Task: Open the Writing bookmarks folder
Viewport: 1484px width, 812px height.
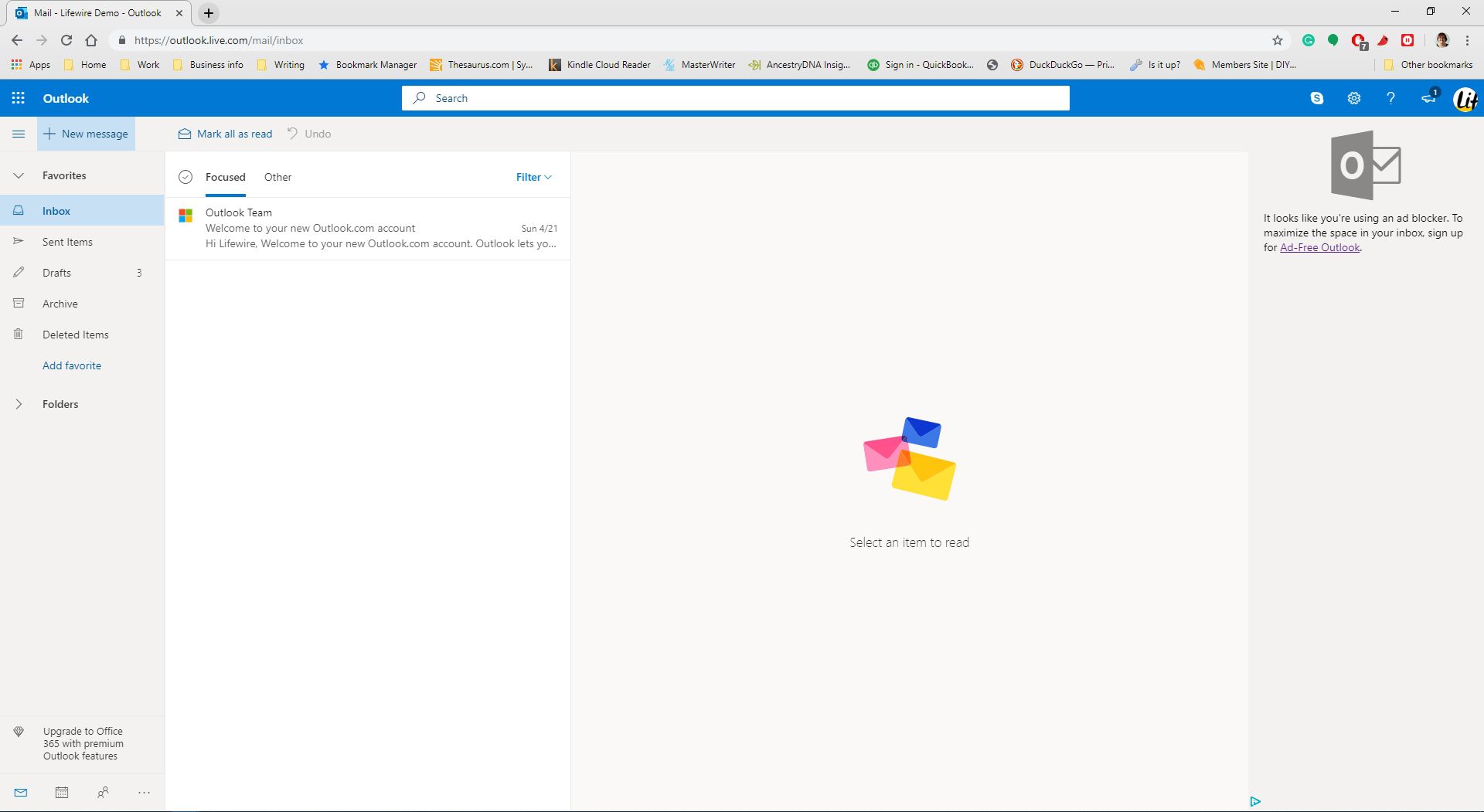Action: tap(281, 65)
